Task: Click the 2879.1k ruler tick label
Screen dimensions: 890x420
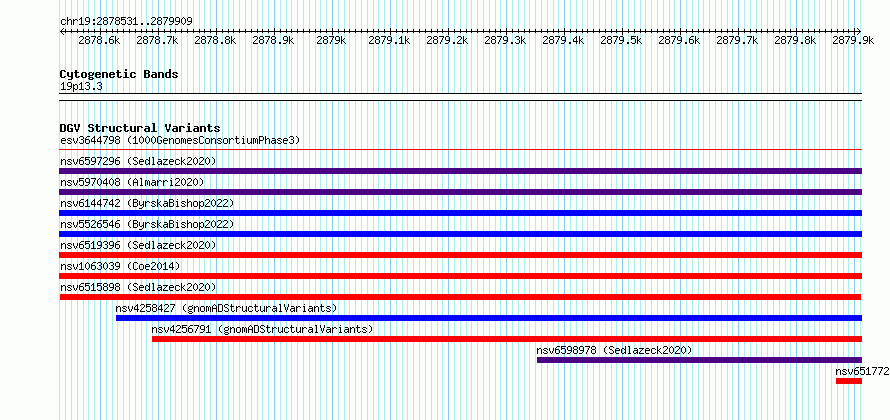Action: (389, 41)
